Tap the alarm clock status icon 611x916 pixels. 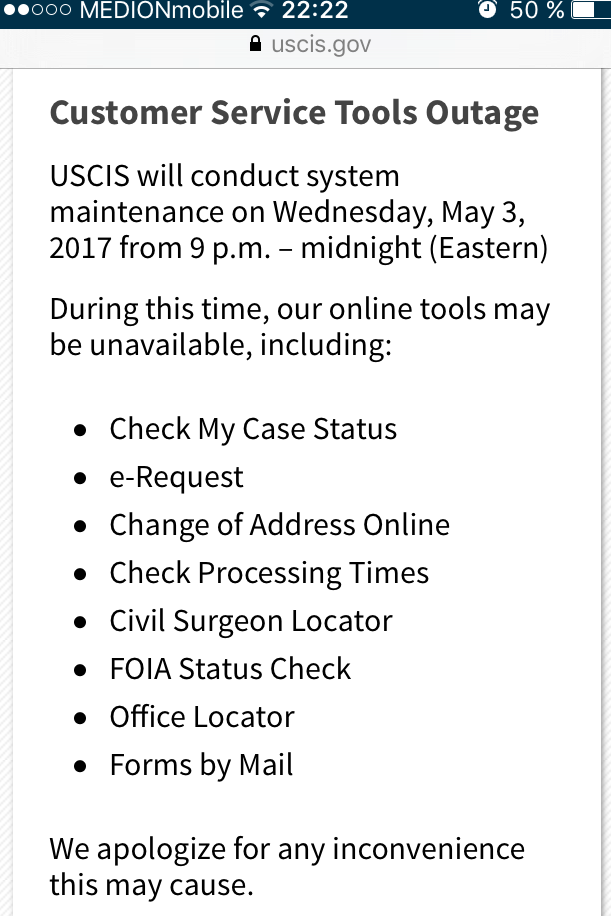point(487,9)
